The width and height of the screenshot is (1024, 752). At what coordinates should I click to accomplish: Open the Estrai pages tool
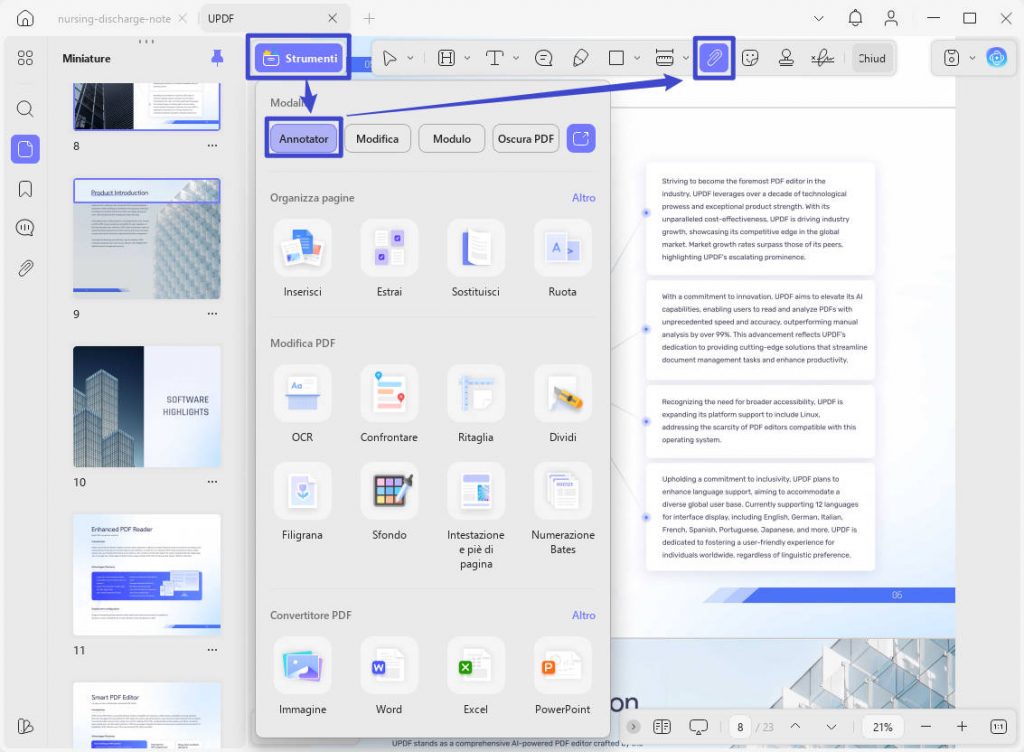click(389, 259)
